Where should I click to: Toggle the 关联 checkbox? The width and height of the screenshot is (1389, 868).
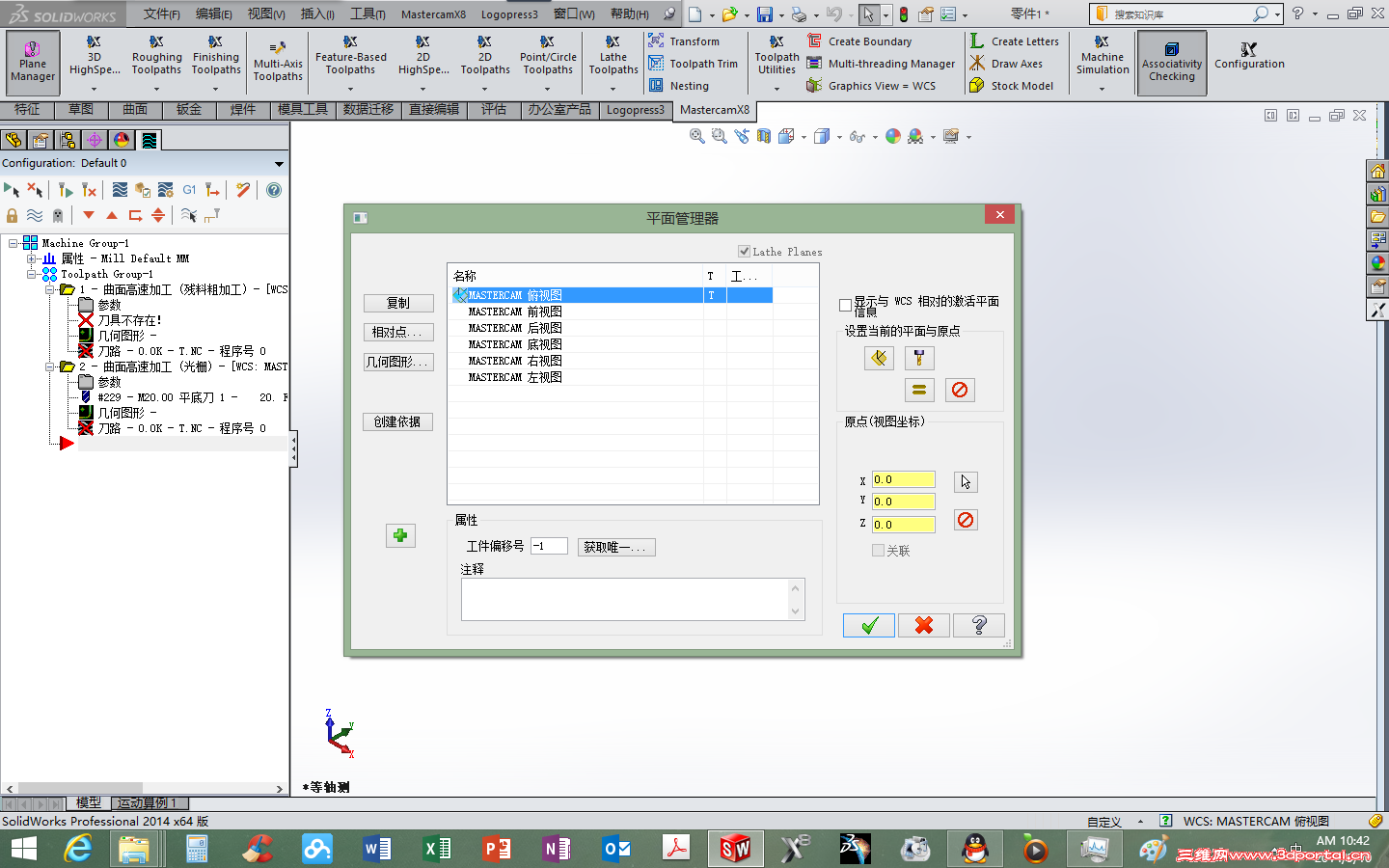pyautogui.click(x=878, y=551)
